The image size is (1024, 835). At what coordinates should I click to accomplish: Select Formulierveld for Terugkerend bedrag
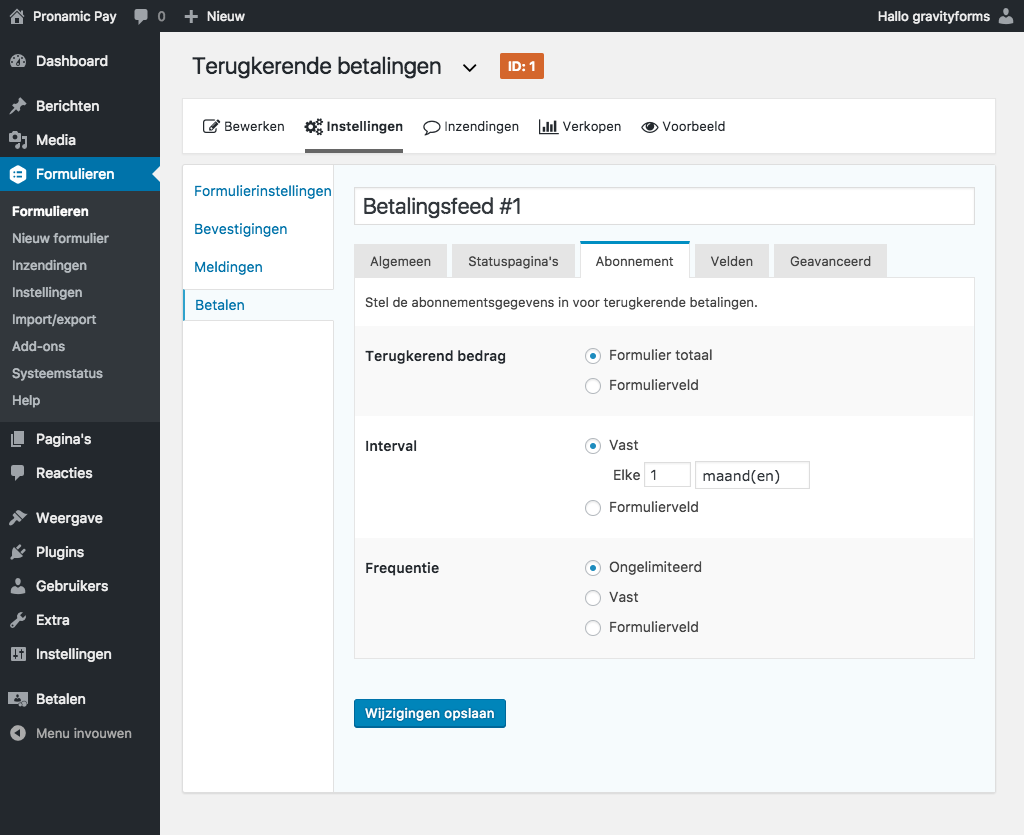[x=593, y=386]
